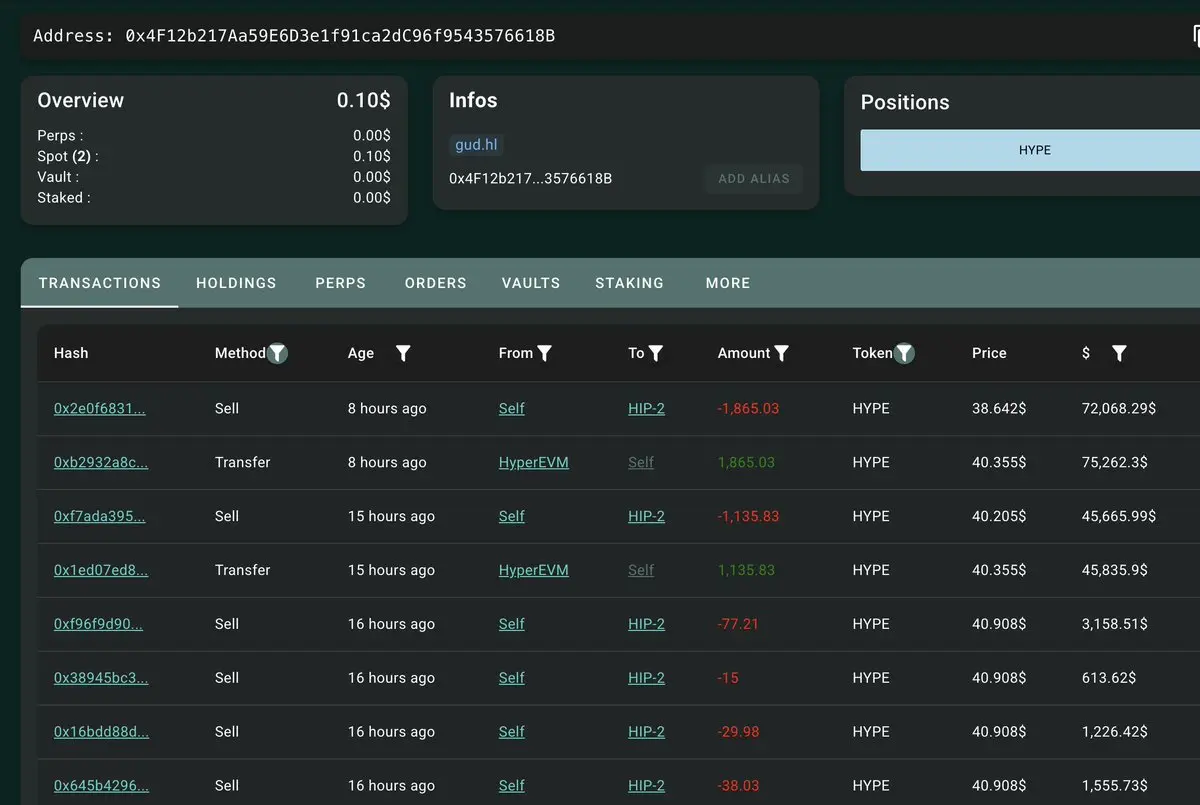Open transaction hash 0x2e0f6831...
The height and width of the screenshot is (805, 1200).
tap(100, 408)
